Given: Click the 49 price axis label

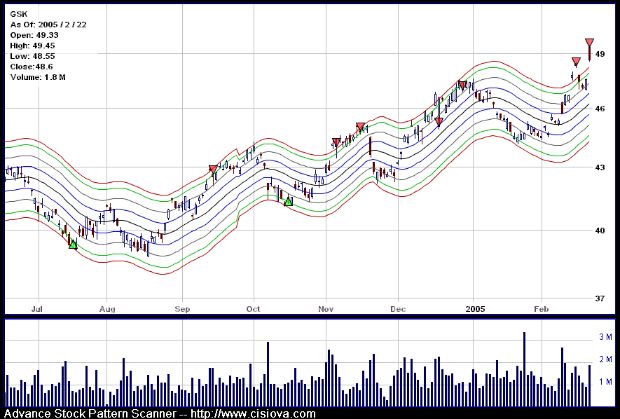Looking at the screenshot, I should click(x=600, y=54).
